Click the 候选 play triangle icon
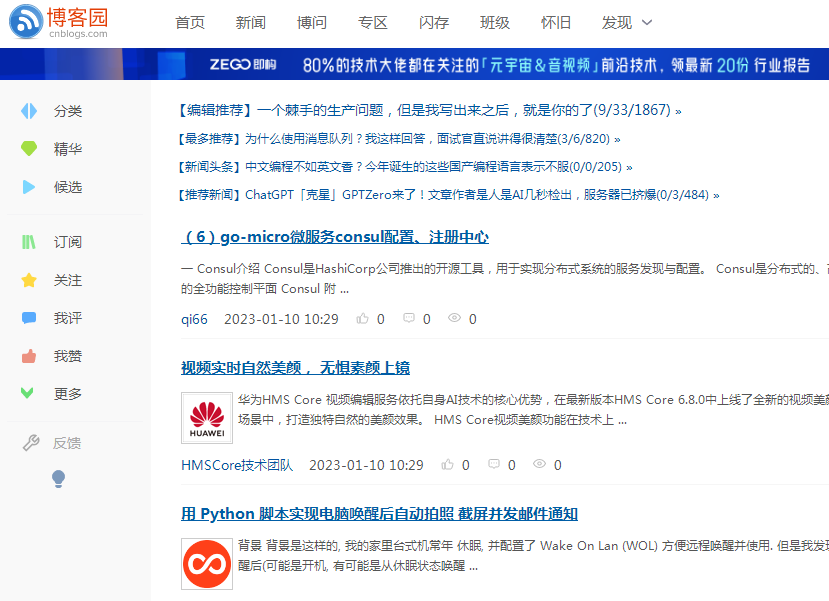Viewport: 829px width, 601px height. click(30, 187)
